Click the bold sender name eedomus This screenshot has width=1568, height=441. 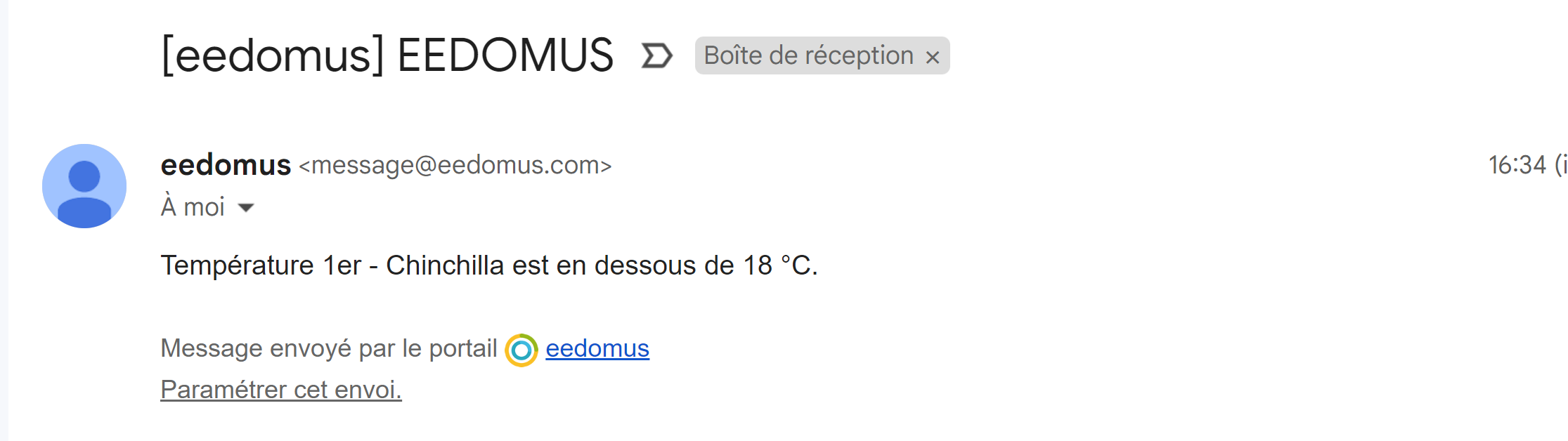pyautogui.click(x=226, y=165)
